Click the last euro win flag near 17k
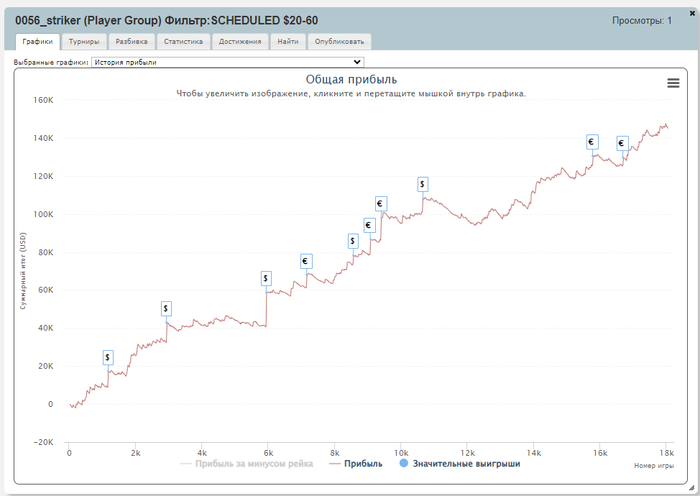 pos(622,143)
